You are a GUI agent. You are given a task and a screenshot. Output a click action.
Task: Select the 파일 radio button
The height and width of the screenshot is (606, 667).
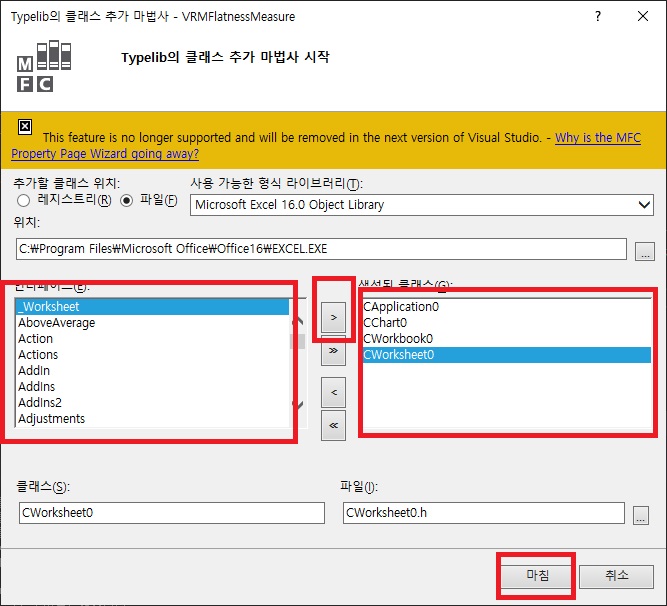(x=126, y=200)
